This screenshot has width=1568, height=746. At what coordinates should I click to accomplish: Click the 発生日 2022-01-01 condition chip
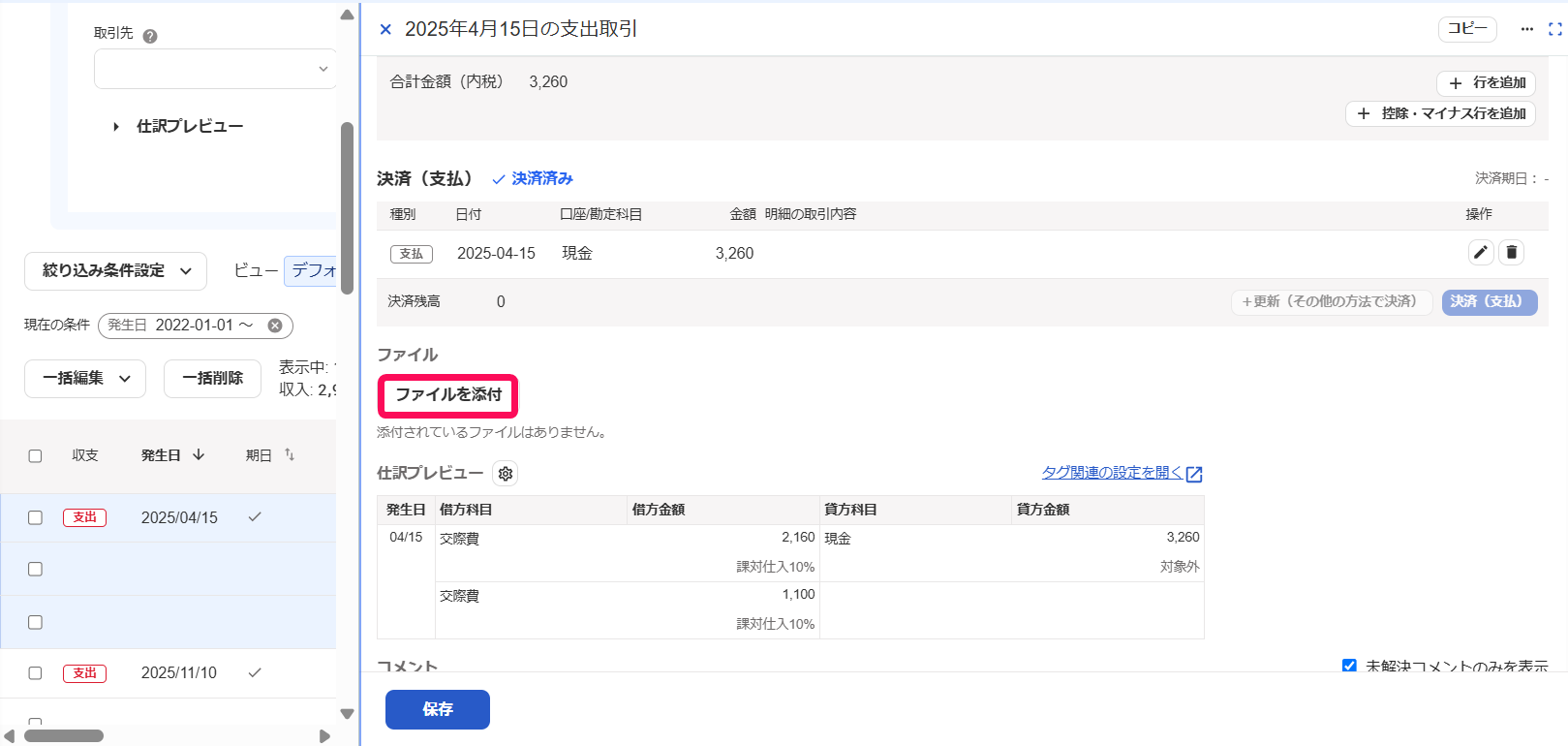pyautogui.click(x=196, y=326)
